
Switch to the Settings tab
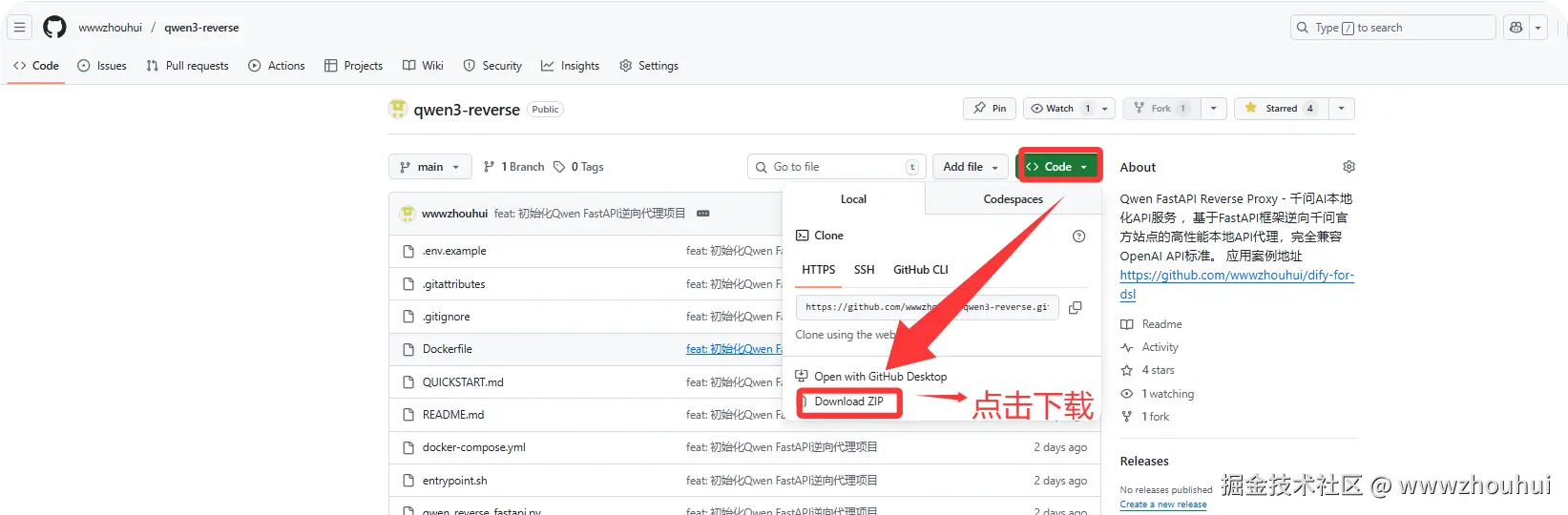[x=649, y=66]
